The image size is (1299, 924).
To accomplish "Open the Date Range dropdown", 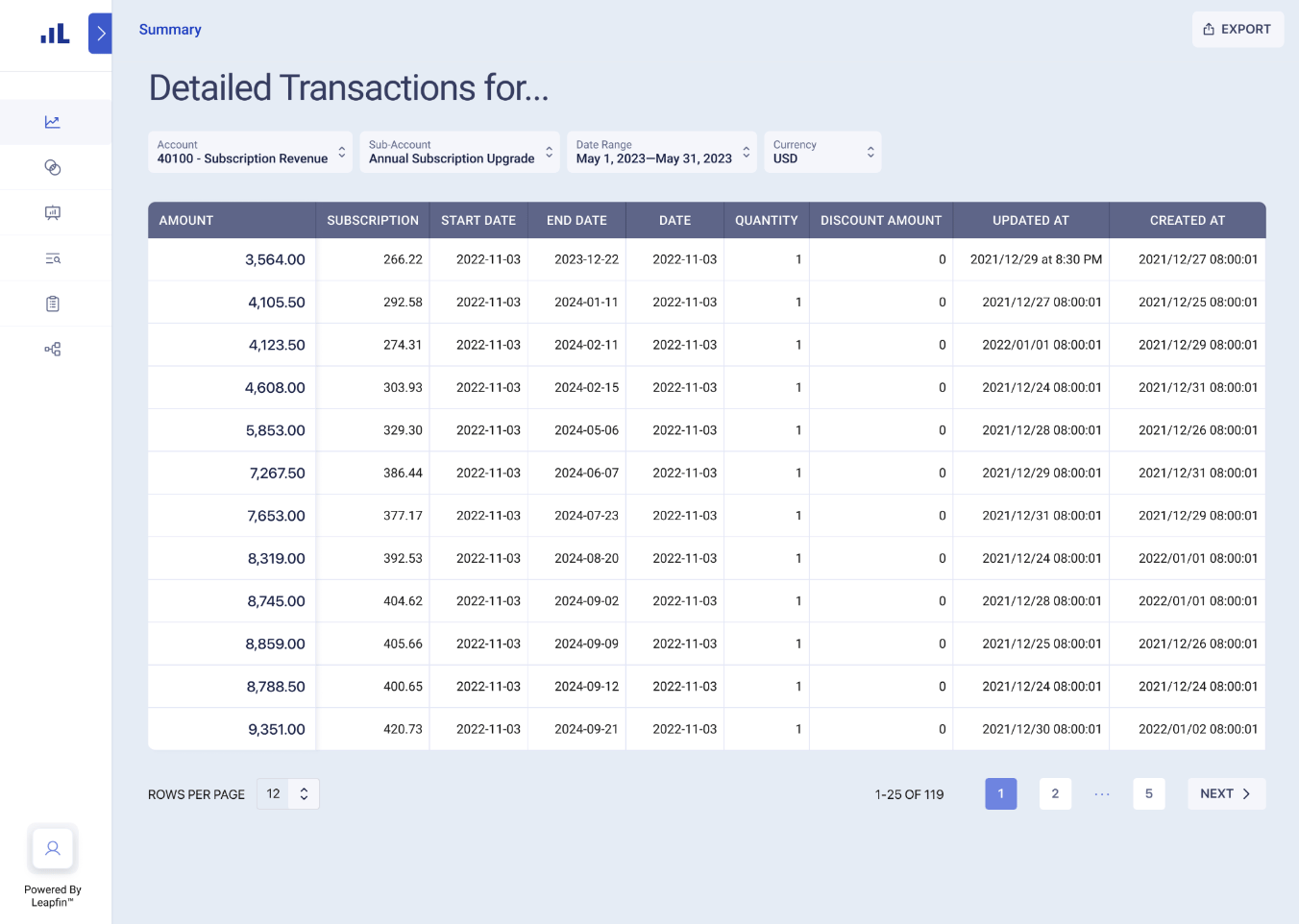I will pos(661,152).
